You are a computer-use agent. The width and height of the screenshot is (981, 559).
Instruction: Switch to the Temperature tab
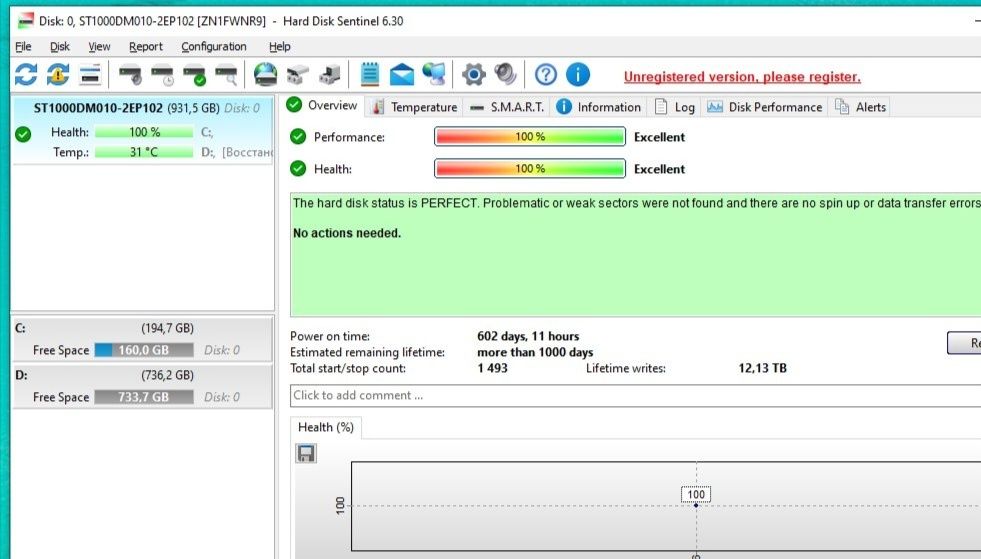point(414,107)
